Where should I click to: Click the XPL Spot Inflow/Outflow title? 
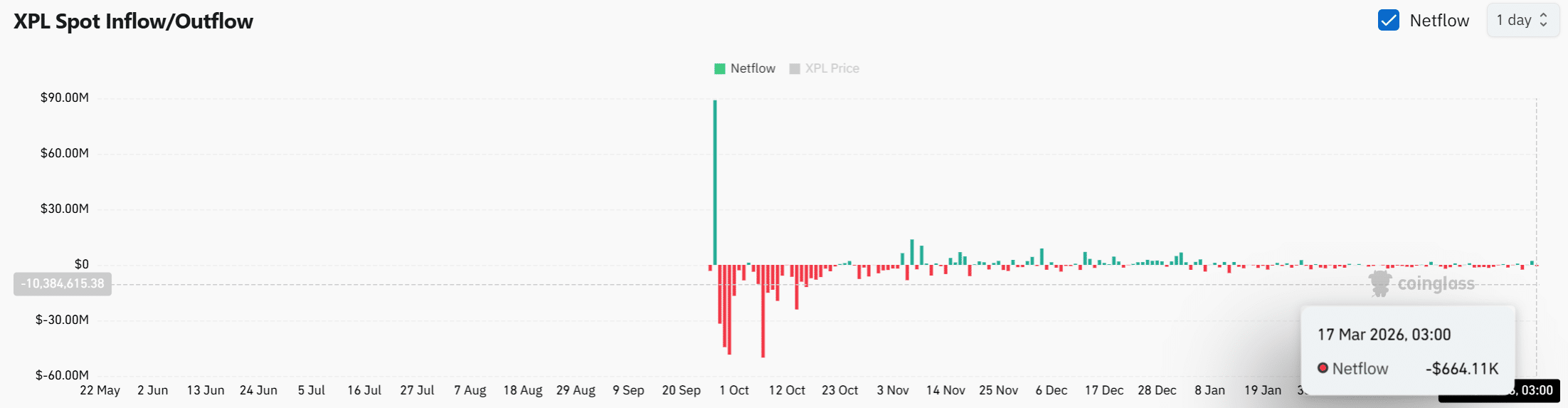134,21
